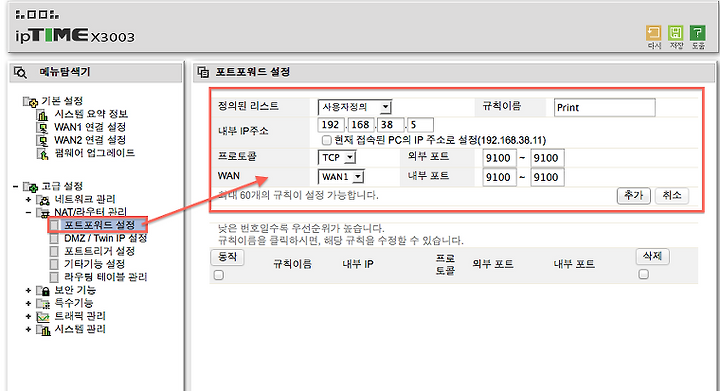
Task: Click the menu explorer magnifier icon
Action: [20, 72]
